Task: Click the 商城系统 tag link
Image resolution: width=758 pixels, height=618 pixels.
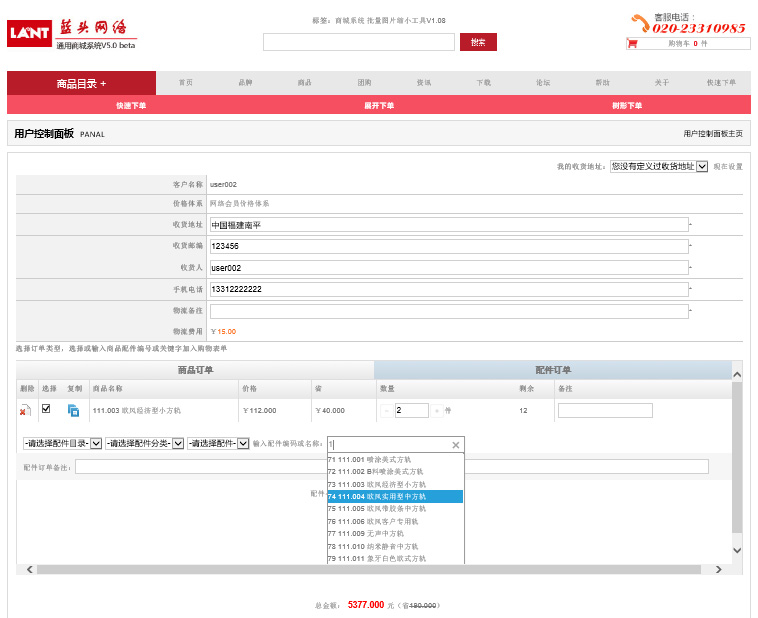Action: (x=350, y=20)
